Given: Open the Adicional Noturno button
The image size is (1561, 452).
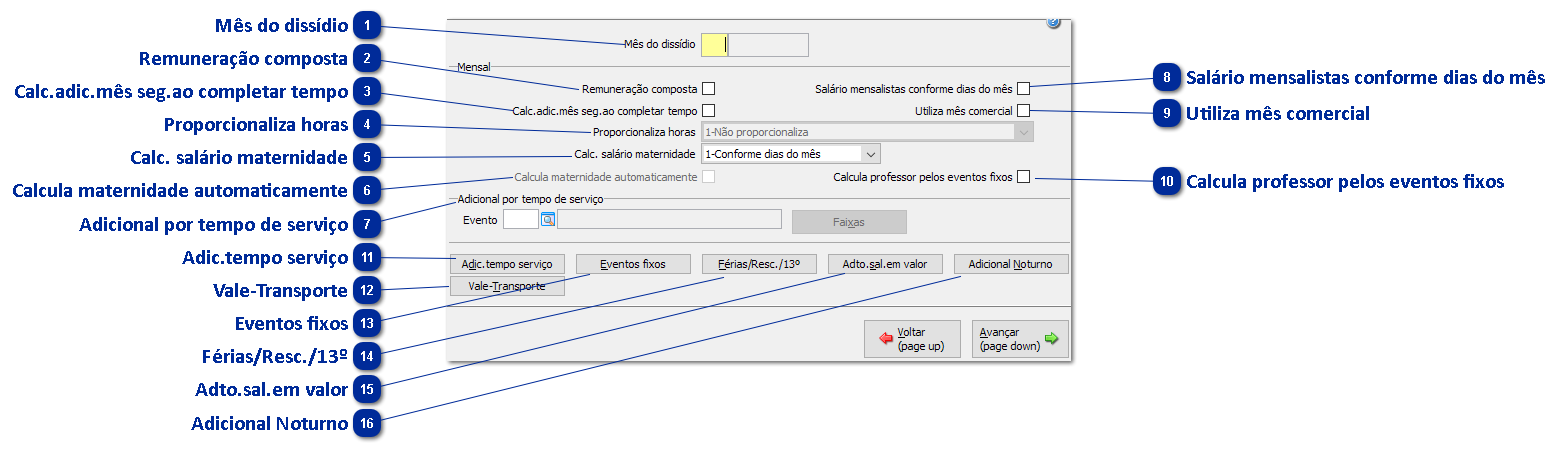Looking at the screenshot, I should [1011, 264].
